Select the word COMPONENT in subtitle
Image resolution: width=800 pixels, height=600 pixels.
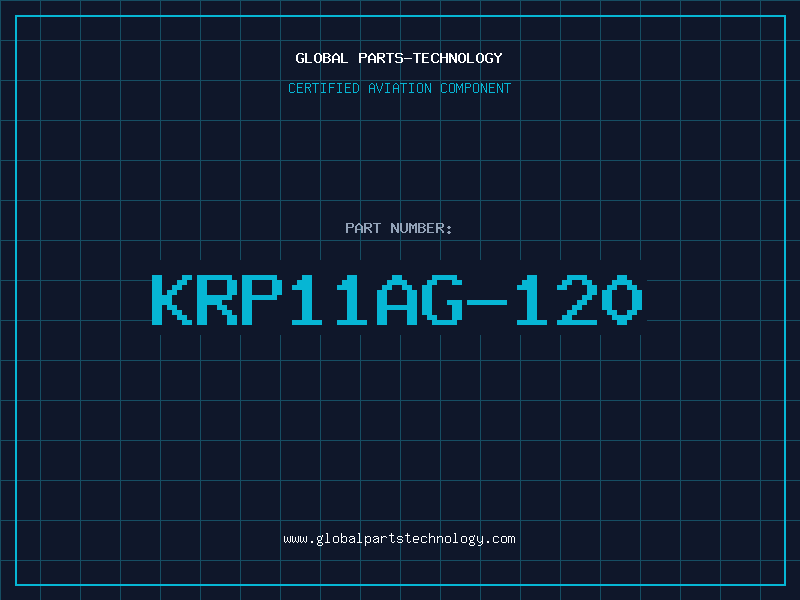coord(476,88)
